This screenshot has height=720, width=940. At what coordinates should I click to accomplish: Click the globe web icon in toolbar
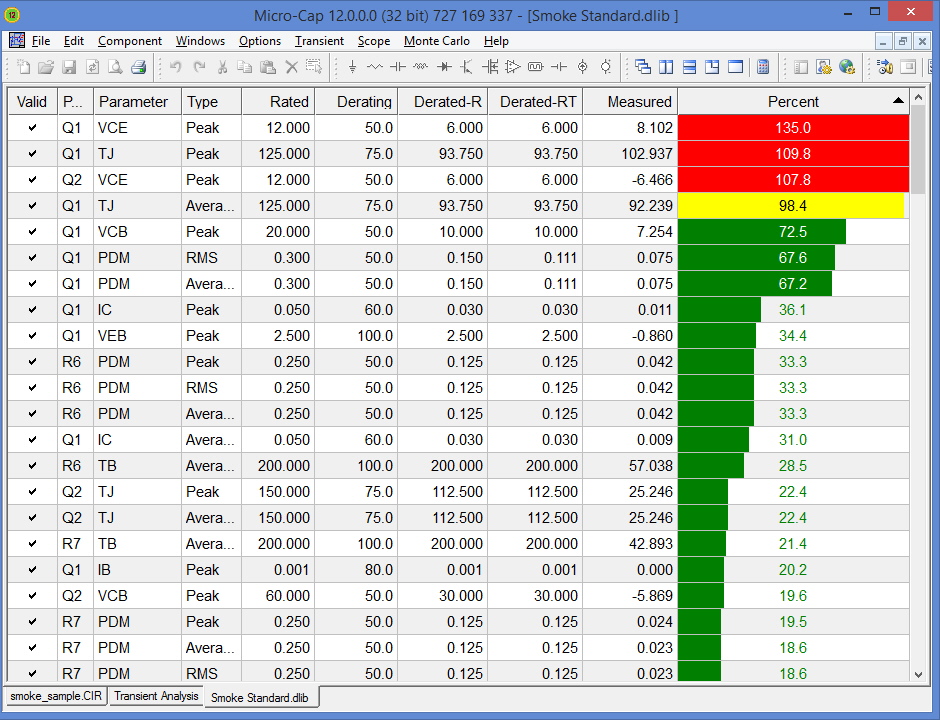coord(847,67)
